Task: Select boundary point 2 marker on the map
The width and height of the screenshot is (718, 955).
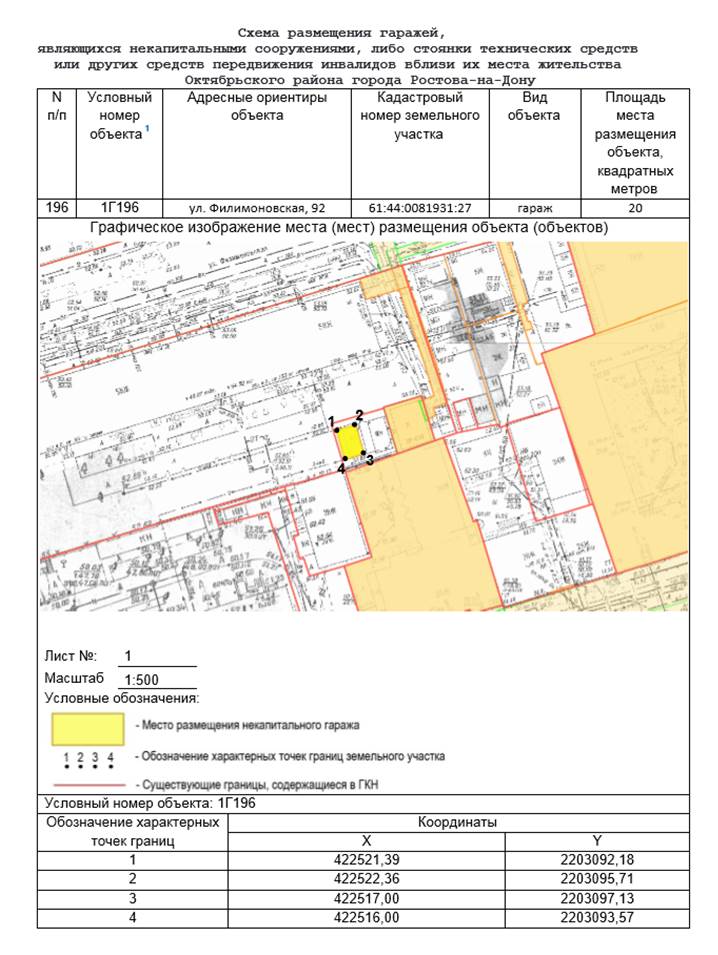Action: click(x=354, y=425)
